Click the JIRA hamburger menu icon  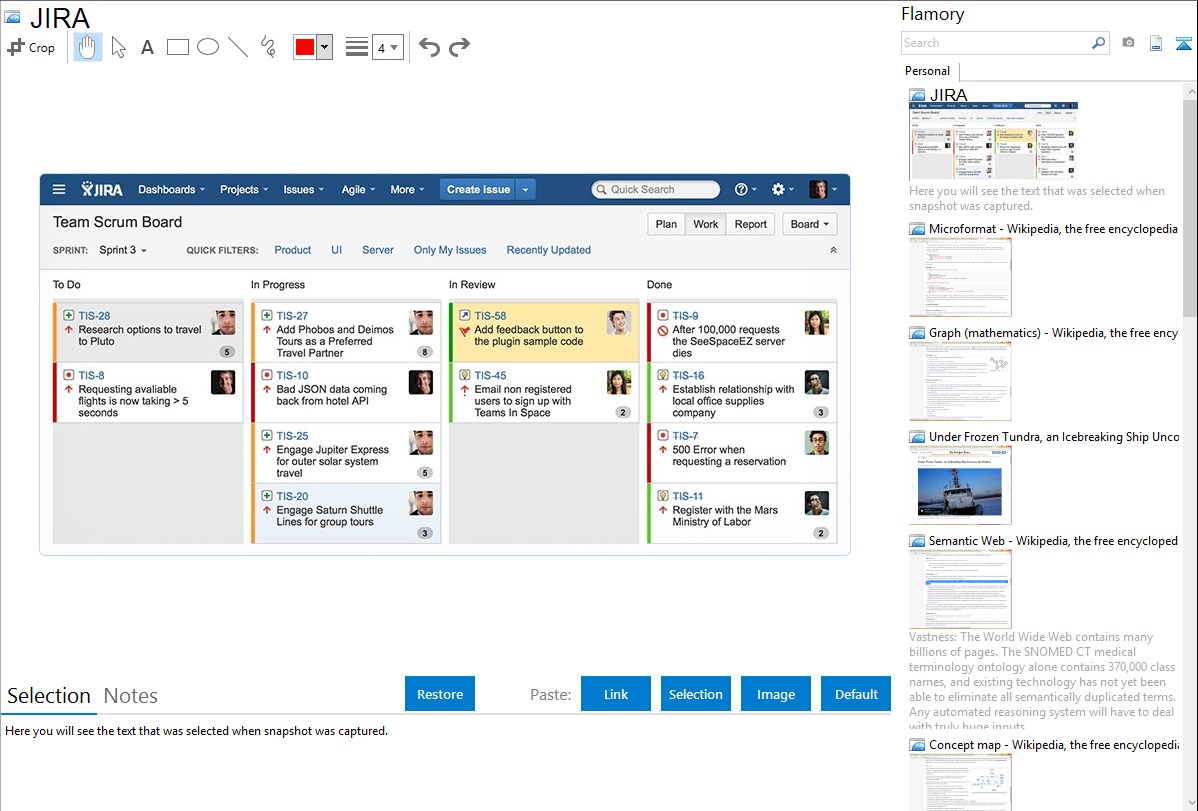[59, 190]
